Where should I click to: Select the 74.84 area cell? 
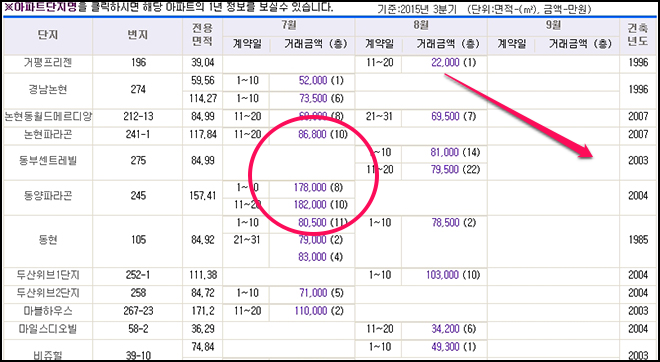coord(202,347)
